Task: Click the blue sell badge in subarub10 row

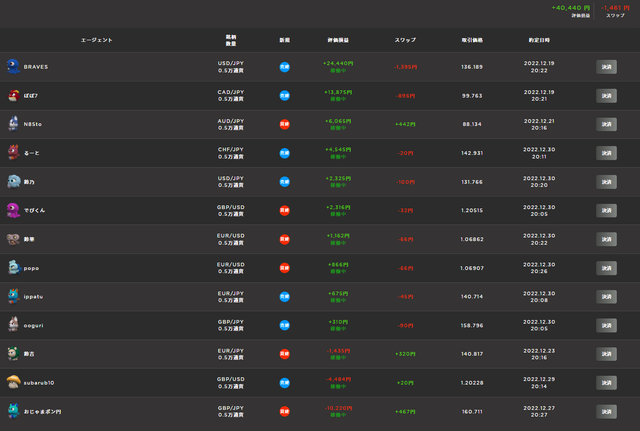Action: pyautogui.click(x=284, y=383)
